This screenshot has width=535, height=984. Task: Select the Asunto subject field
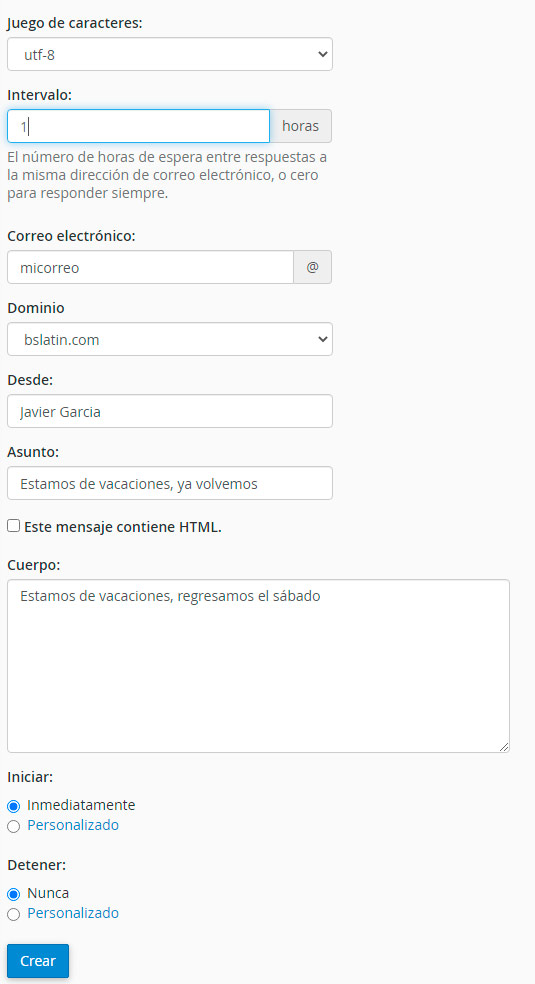coord(169,483)
